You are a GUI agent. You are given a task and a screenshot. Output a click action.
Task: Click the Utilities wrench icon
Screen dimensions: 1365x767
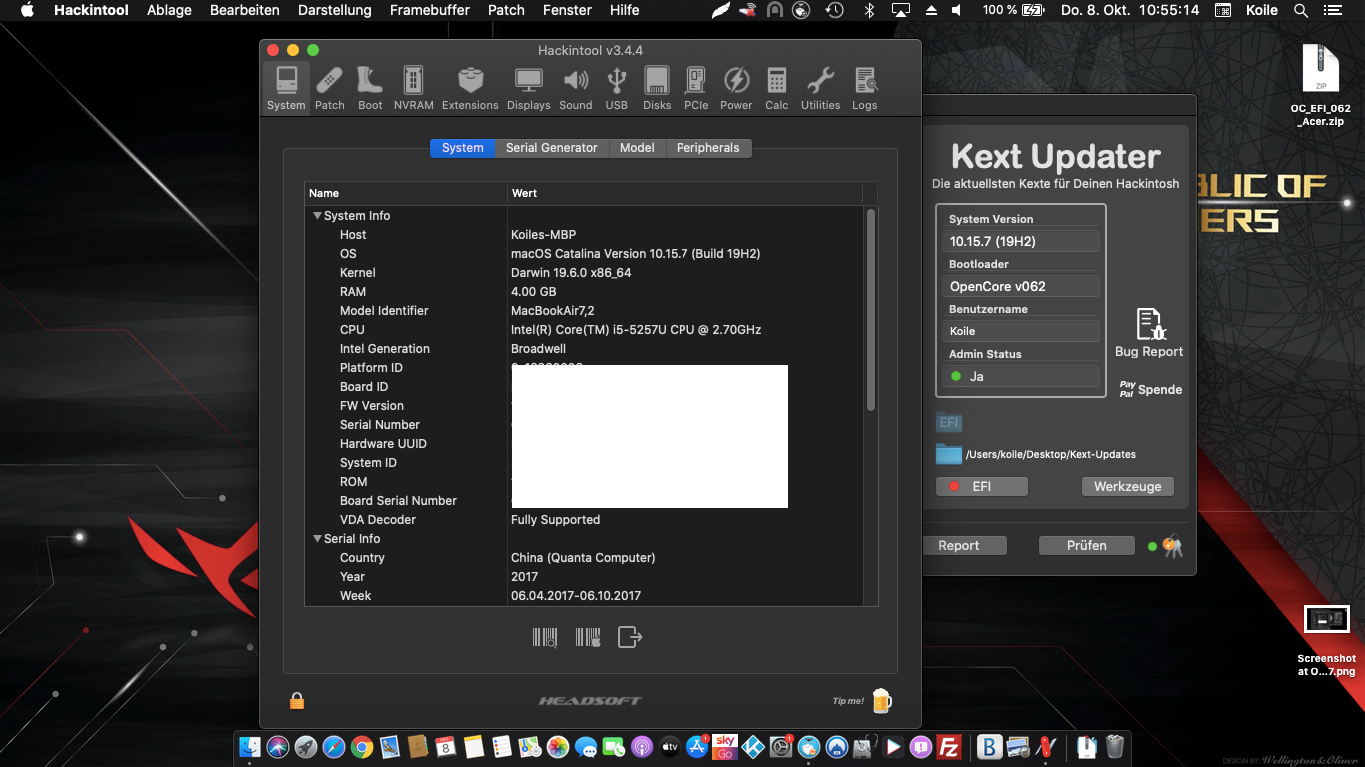pyautogui.click(x=820, y=88)
